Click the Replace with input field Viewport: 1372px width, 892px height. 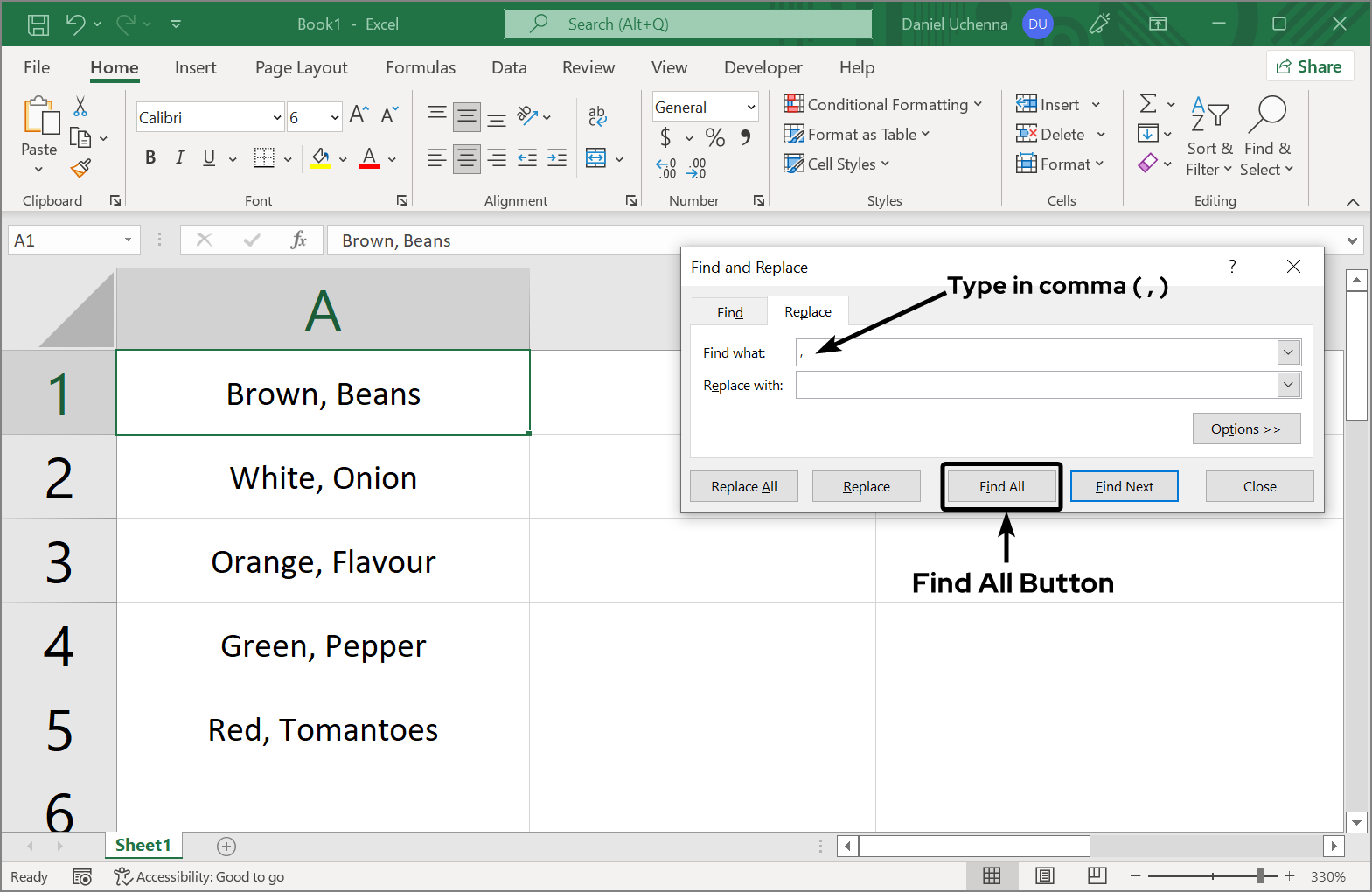(x=1036, y=385)
